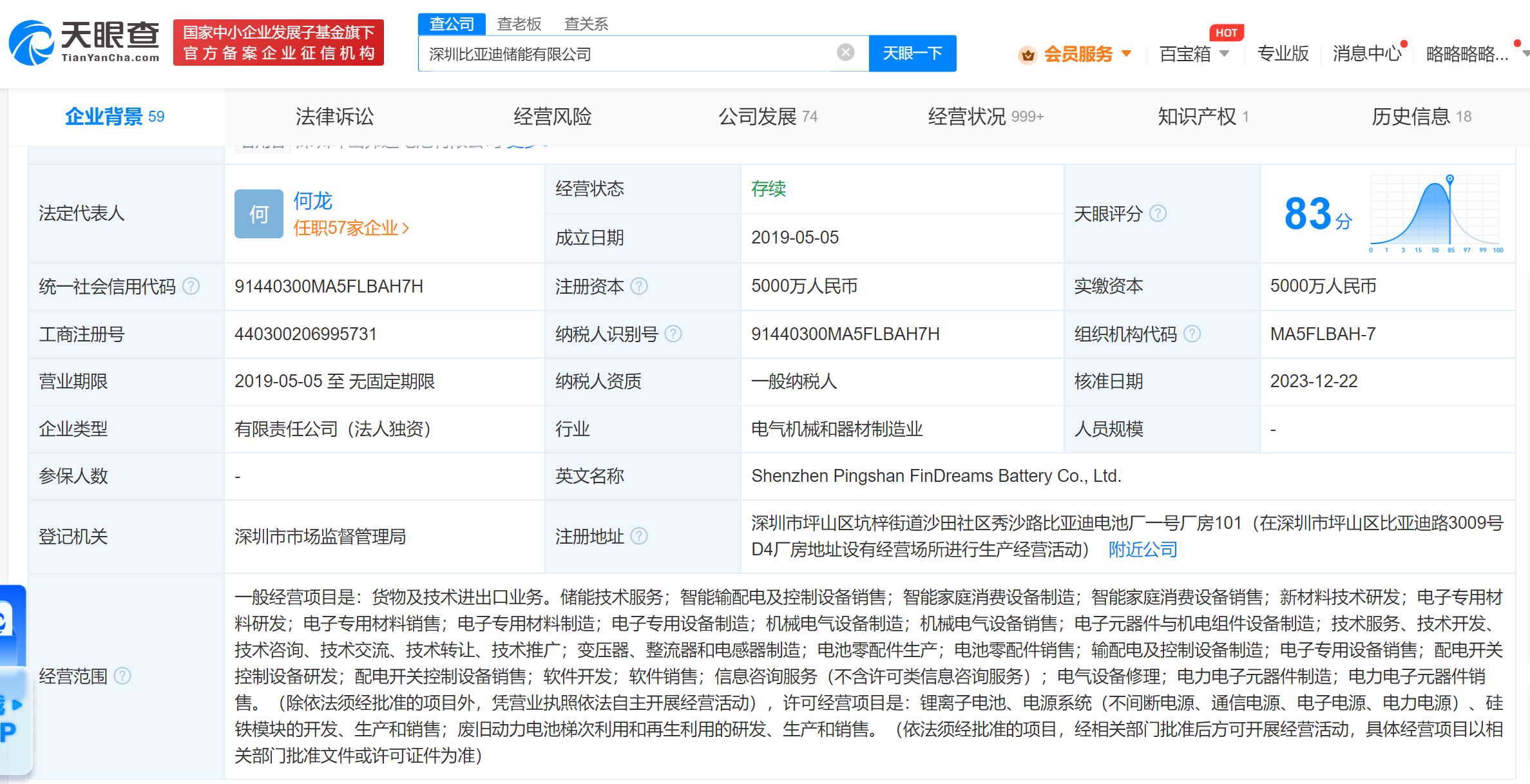Click help icon next to 注册资本
The width and height of the screenshot is (1530, 784).
[638, 286]
